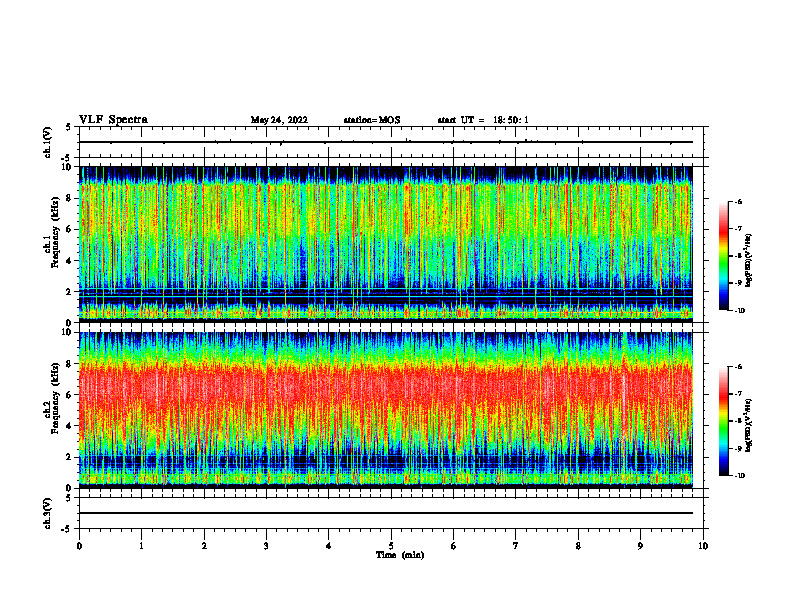This screenshot has height=612, width=792.
Task: Click the ch.1 spectrogram color scale bar
Action: [723, 256]
